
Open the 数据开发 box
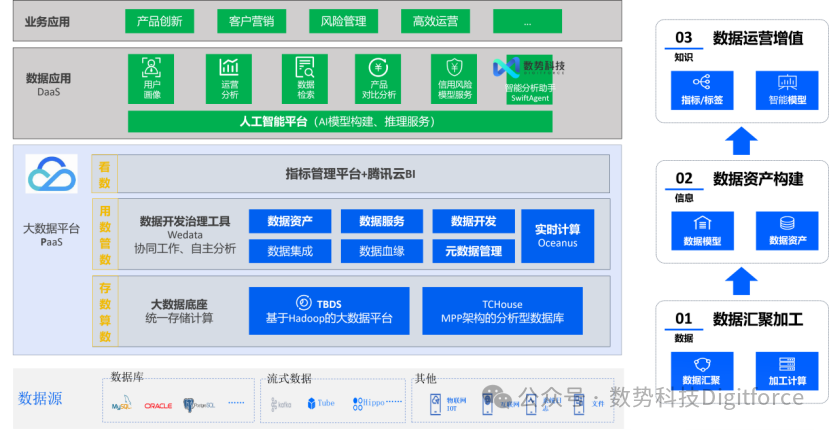473,221
